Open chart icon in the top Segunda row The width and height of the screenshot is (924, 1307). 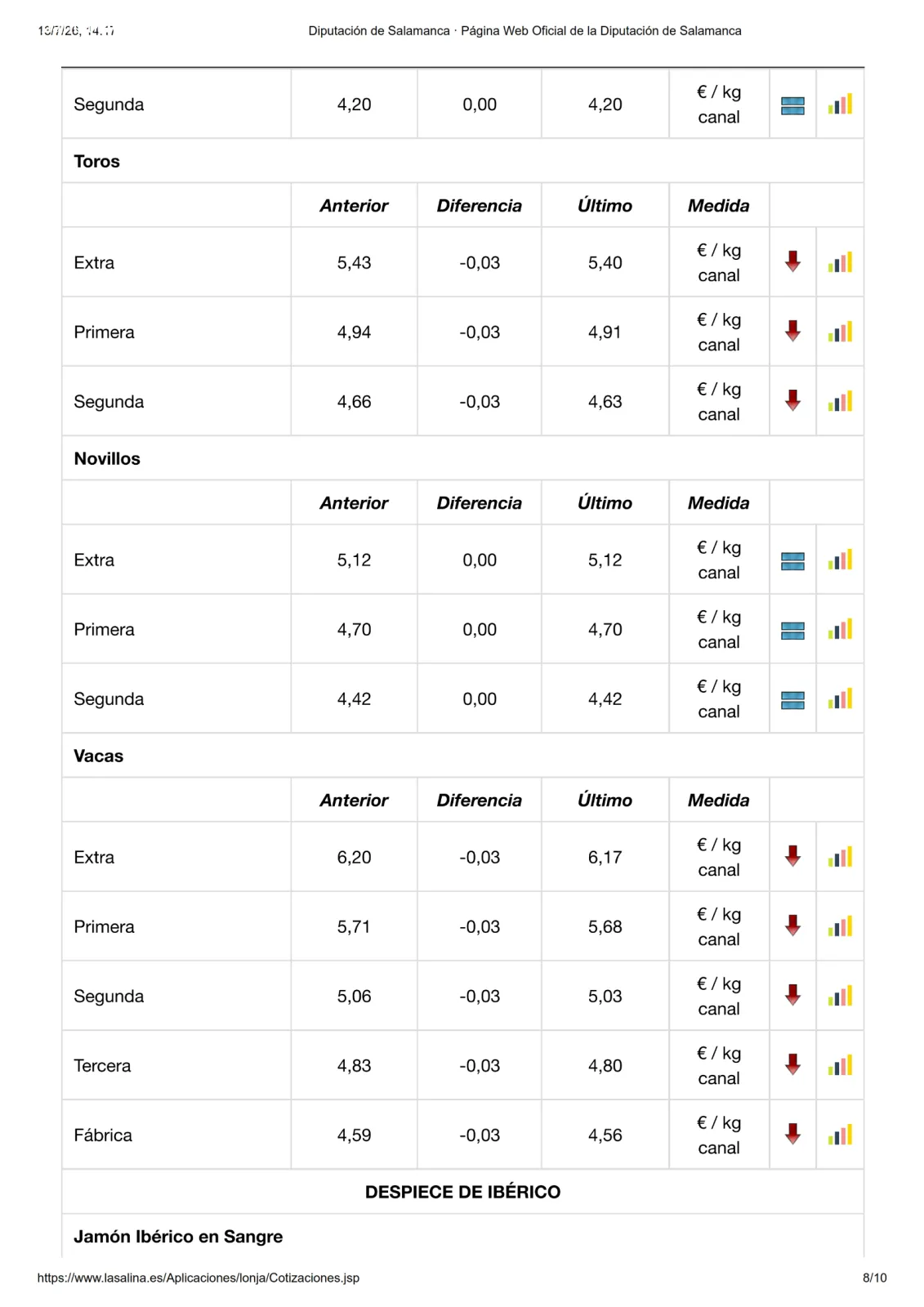click(840, 104)
